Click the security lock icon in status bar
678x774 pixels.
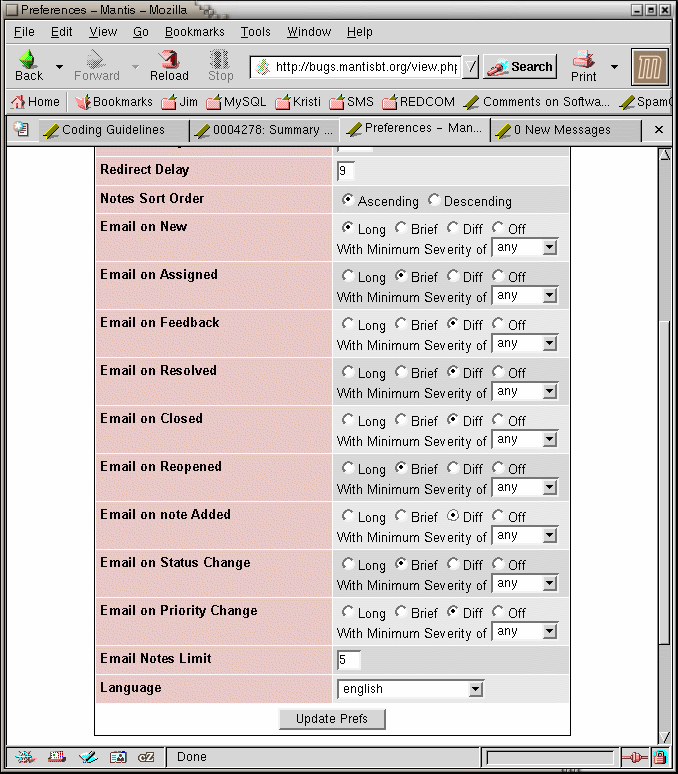point(660,757)
